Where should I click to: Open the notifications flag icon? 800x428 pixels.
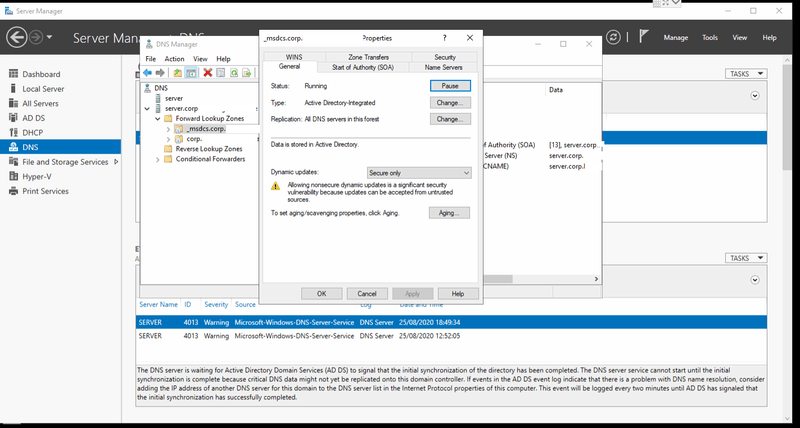click(644, 37)
